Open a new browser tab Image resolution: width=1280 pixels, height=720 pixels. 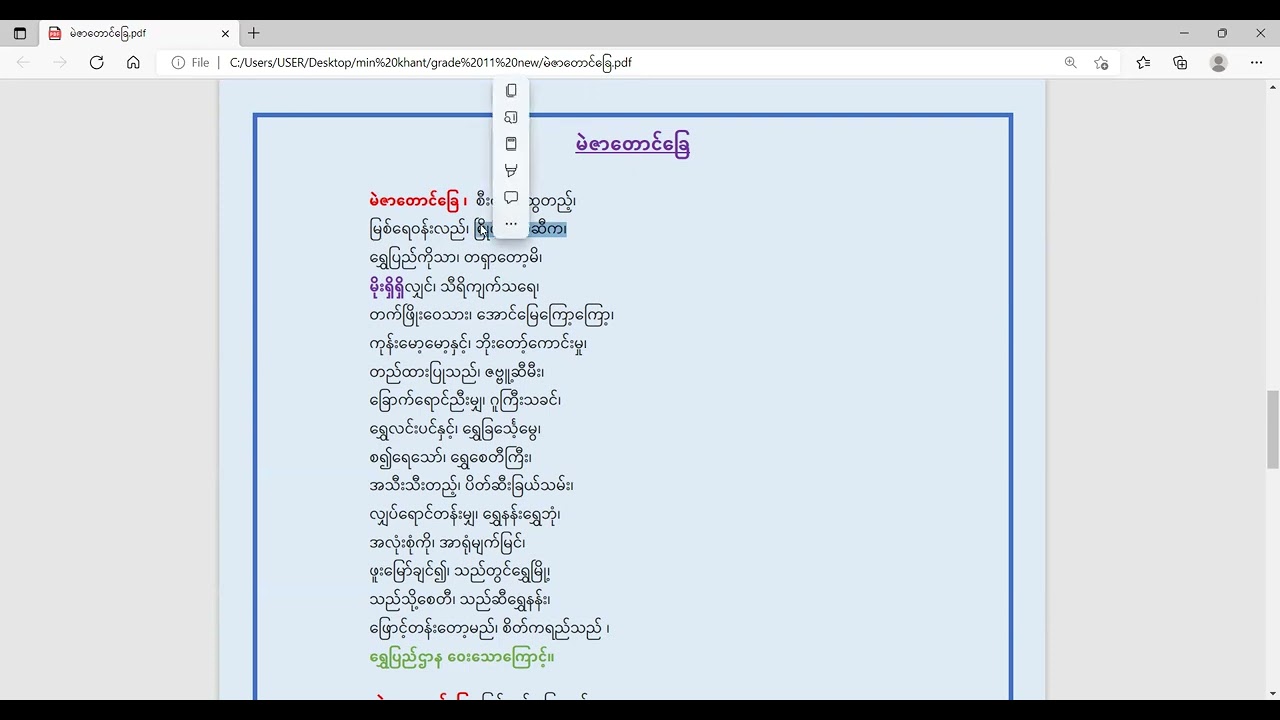pos(254,33)
